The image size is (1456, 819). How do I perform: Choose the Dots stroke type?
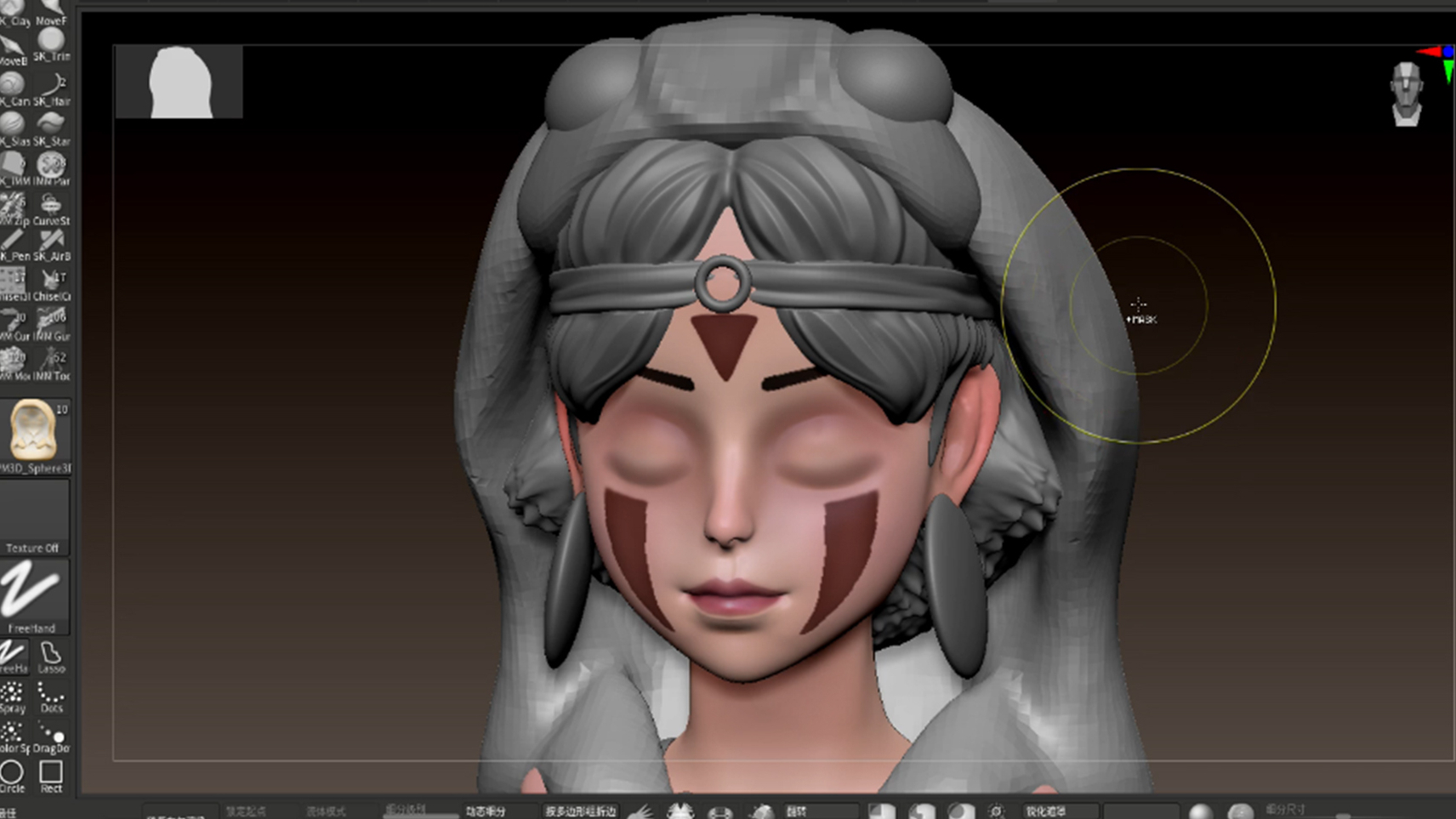point(51,697)
